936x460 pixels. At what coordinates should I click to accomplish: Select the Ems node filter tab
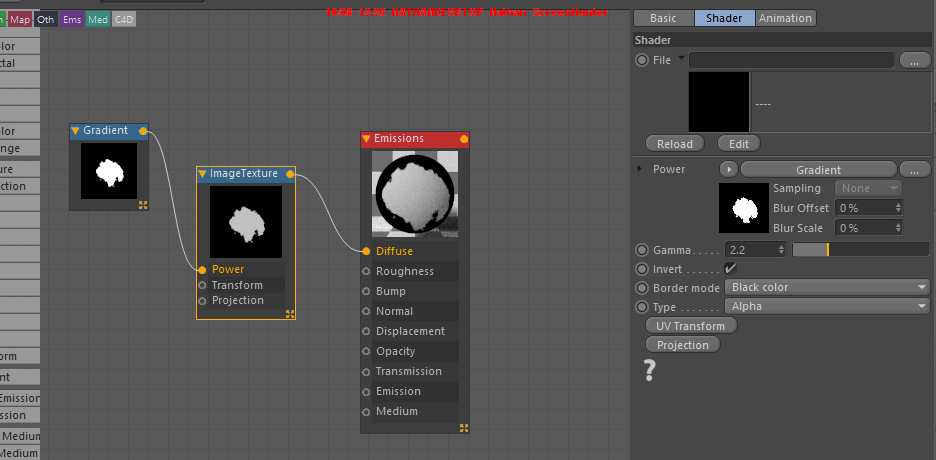(x=72, y=20)
